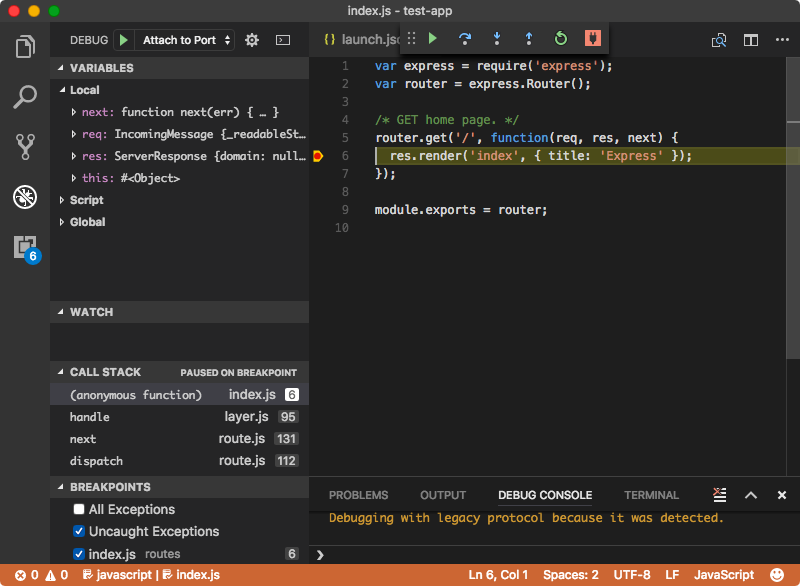Select the handle layer.js stack frame
Screen dimensions: 800x586
pyautogui.click(x=179, y=417)
